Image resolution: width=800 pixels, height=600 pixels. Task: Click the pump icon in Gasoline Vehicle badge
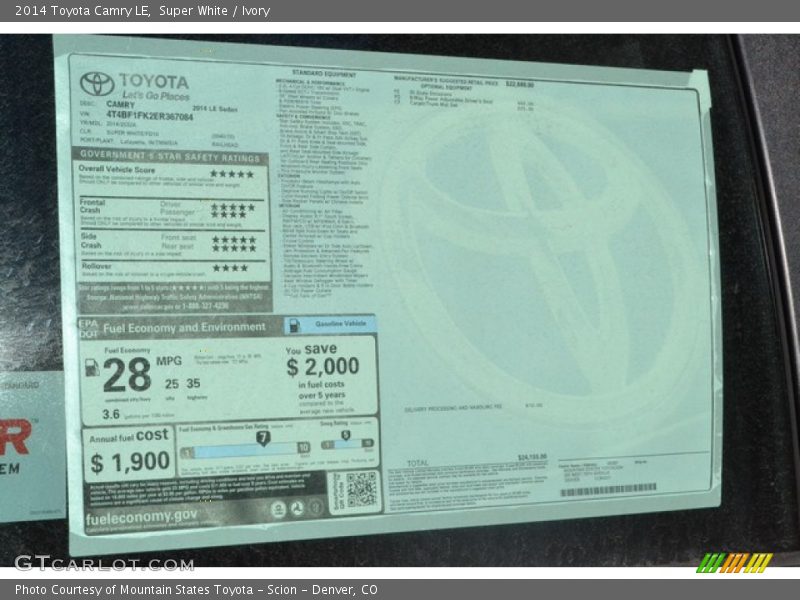click(294, 326)
